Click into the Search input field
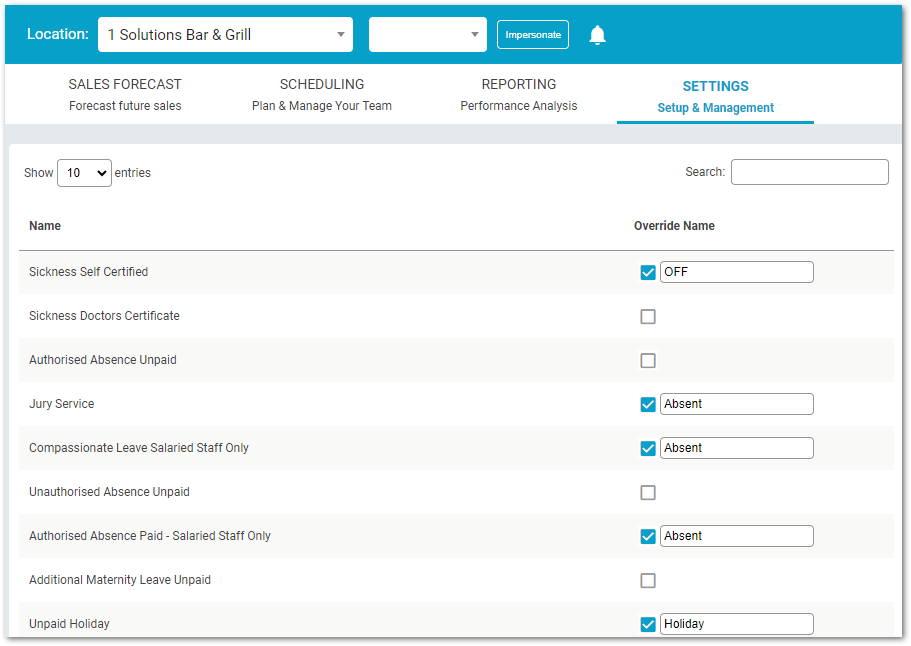The width and height of the screenshot is (911, 646). (809, 172)
